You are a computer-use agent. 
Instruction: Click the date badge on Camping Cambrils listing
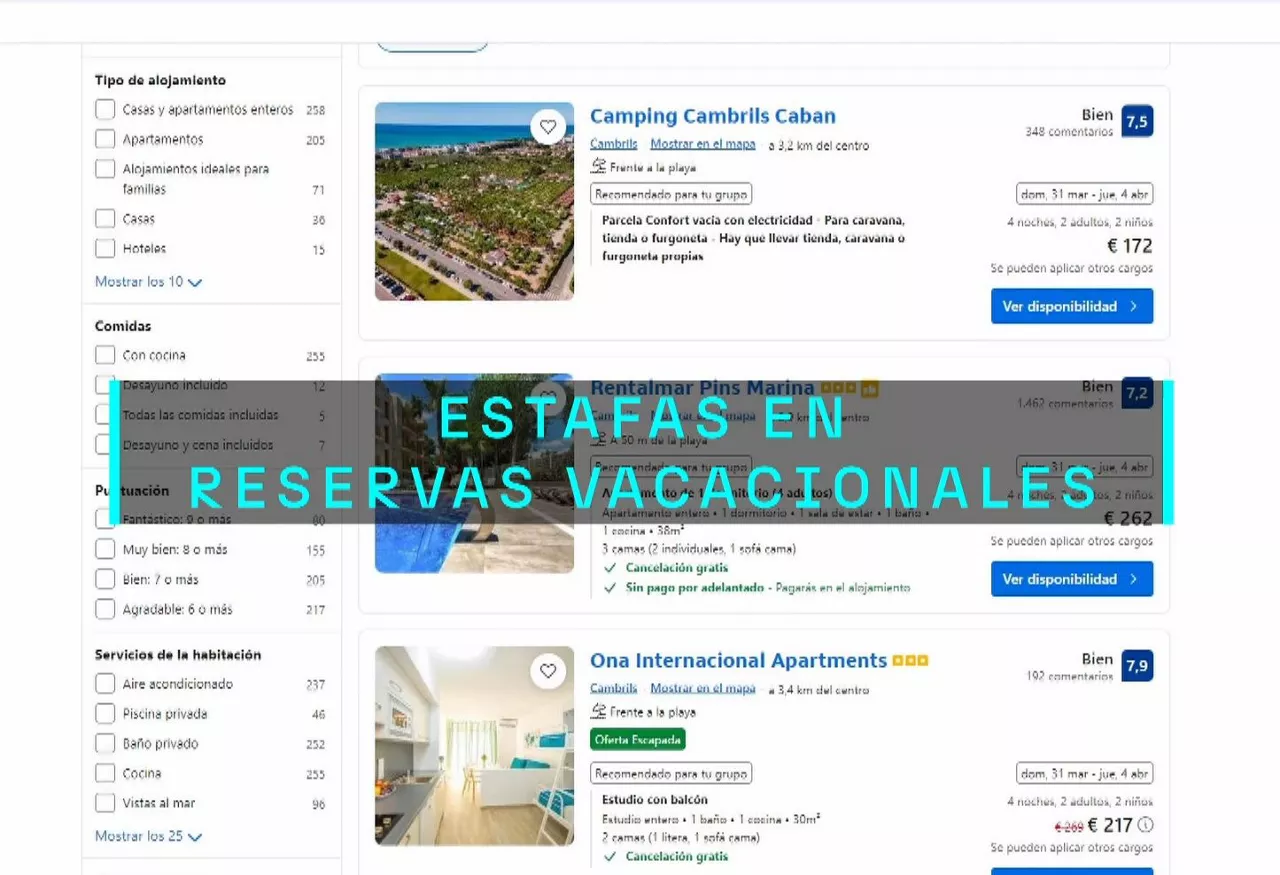tap(1085, 195)
